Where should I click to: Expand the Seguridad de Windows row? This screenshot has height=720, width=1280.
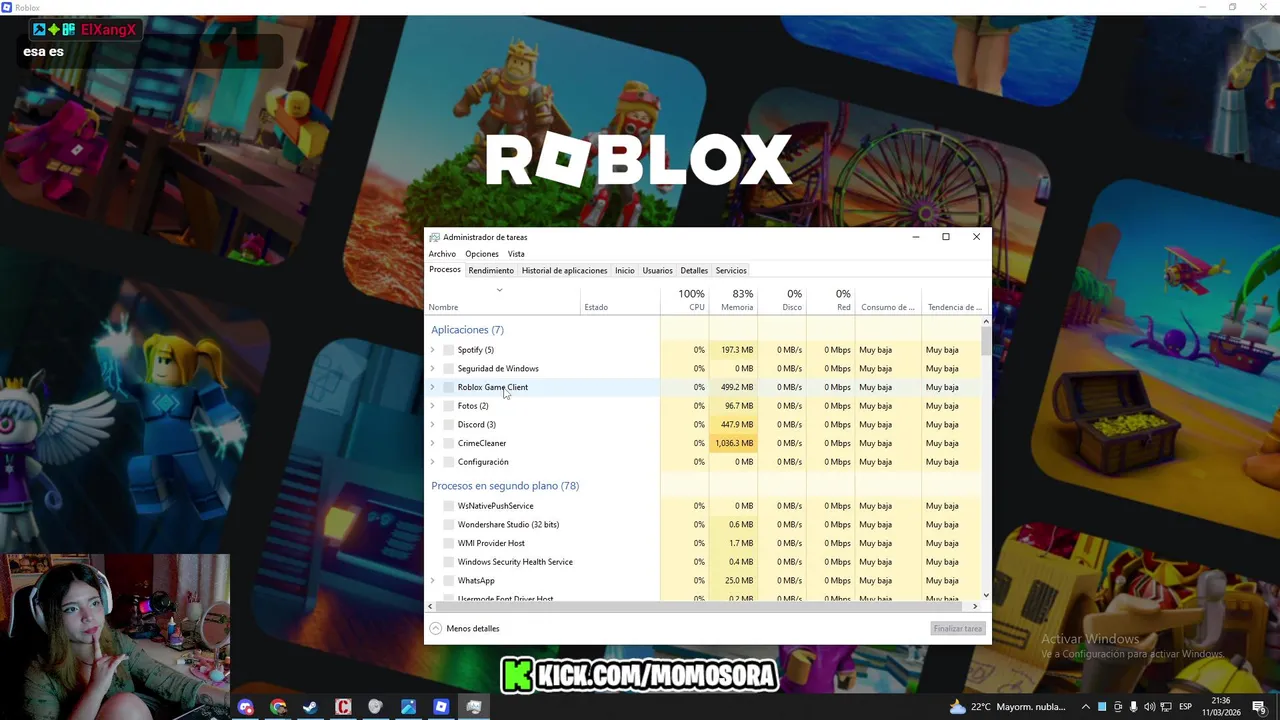pyautogui.click(x=433, y=369)
